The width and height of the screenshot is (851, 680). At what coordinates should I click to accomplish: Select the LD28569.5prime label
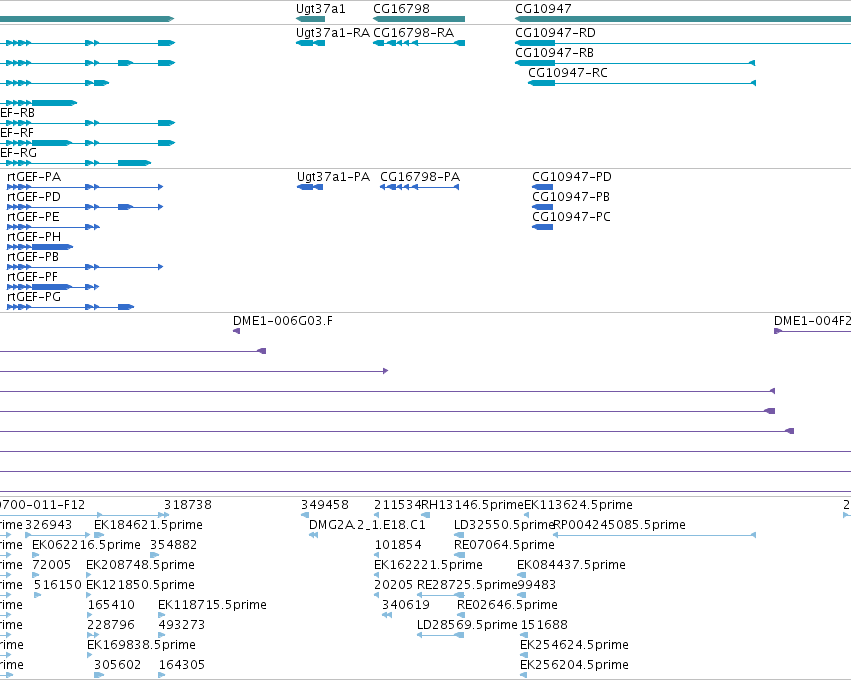tap(467, 625)
